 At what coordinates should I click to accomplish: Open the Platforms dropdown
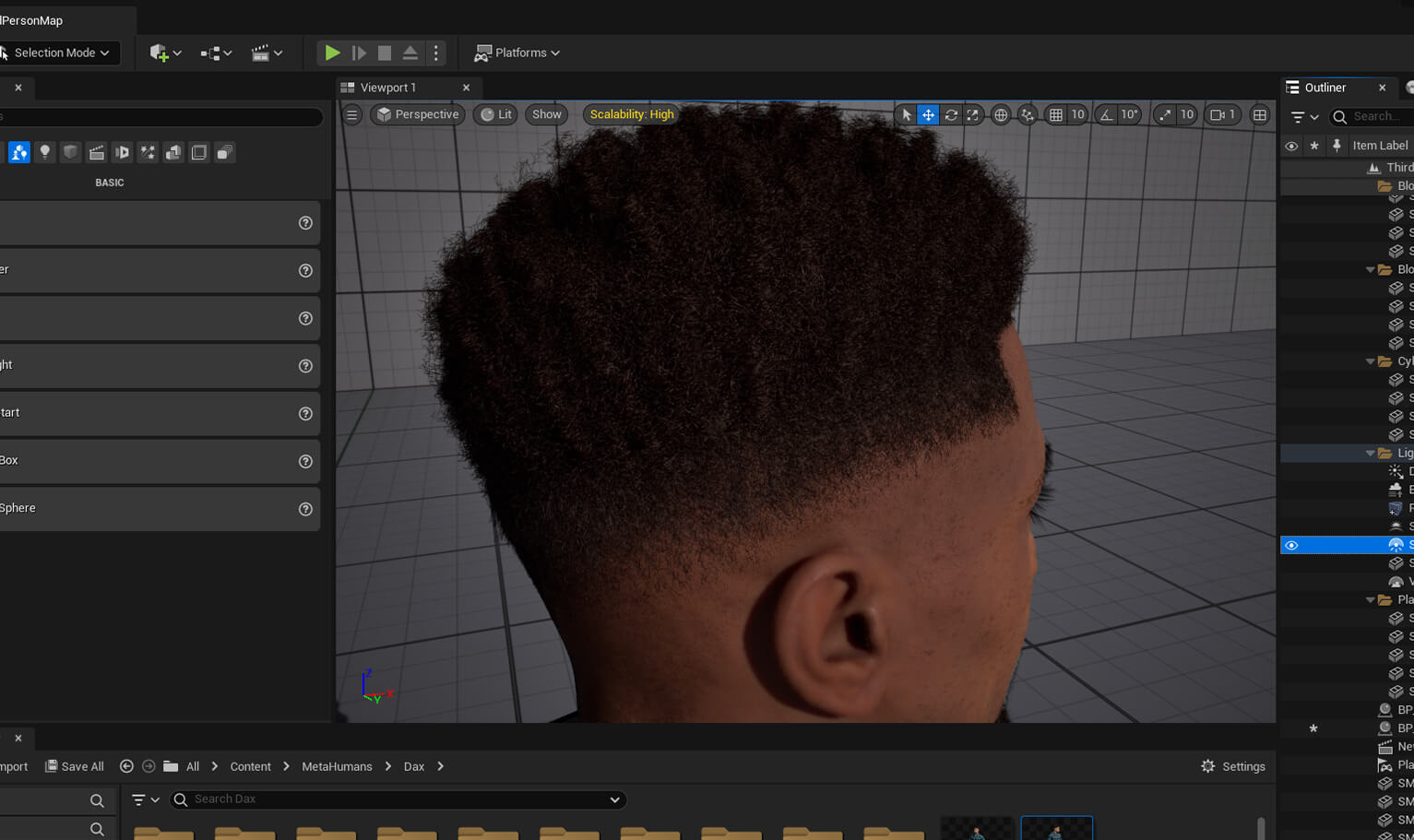click(517, 53)
